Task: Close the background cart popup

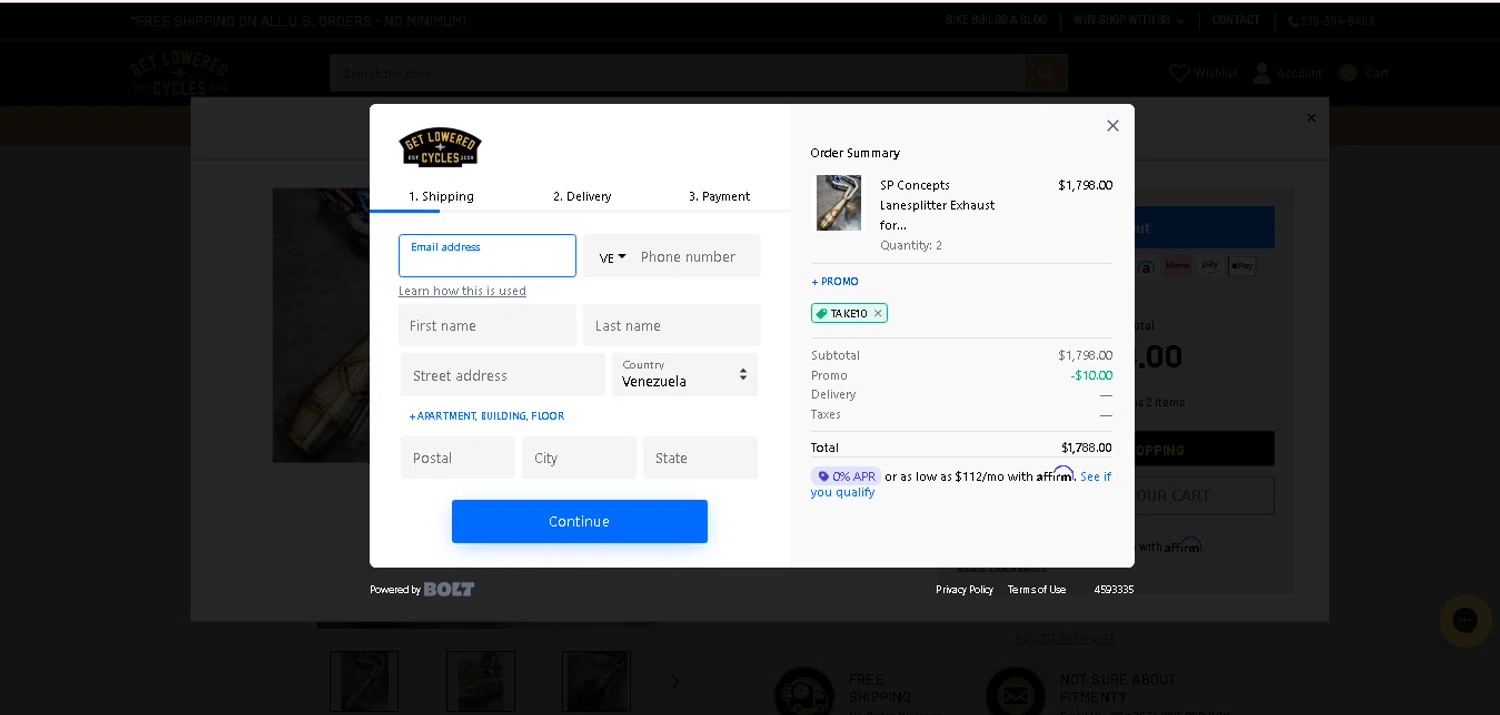Action: [x=1312, y=118]
